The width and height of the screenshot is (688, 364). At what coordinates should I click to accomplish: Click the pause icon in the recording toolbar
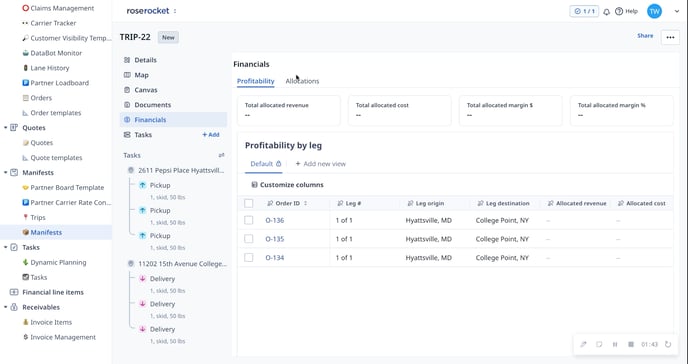(615, 344)
